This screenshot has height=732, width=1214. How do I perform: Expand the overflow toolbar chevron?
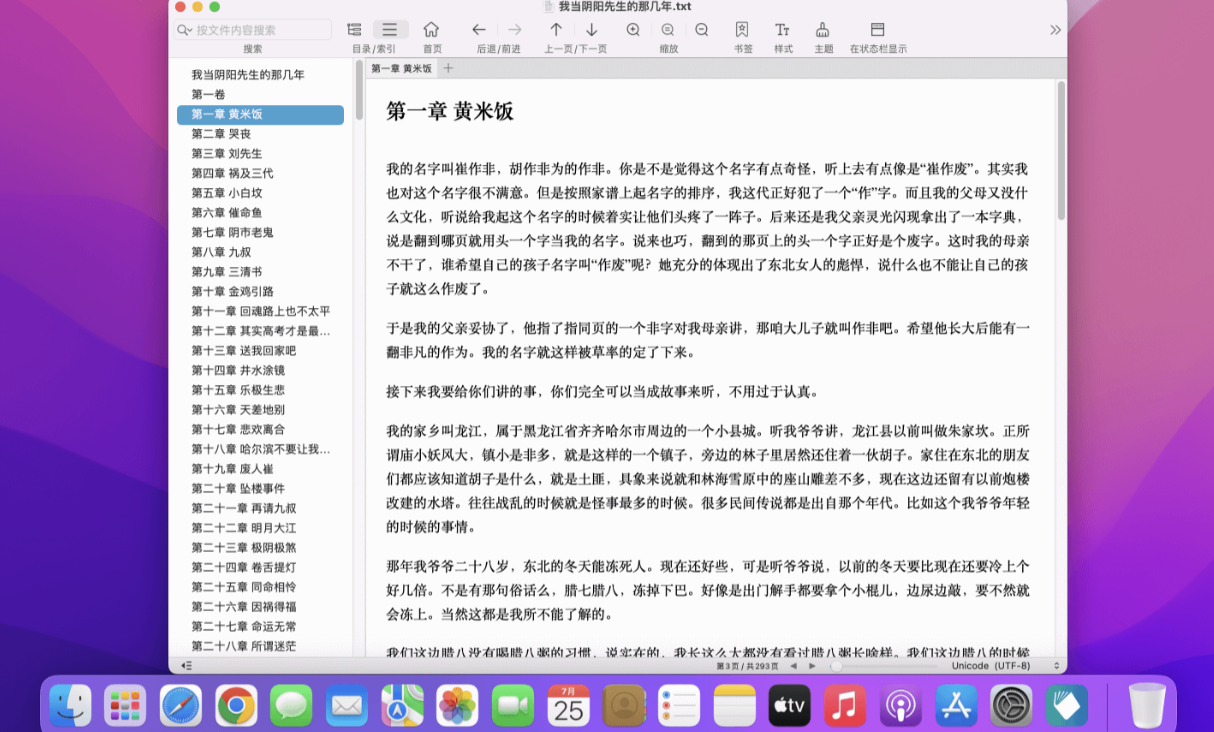click(1055, 29)
